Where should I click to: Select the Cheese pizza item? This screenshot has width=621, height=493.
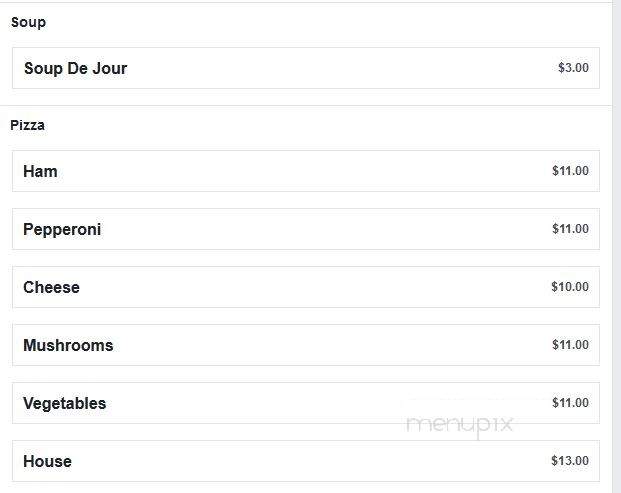(306, 287)
